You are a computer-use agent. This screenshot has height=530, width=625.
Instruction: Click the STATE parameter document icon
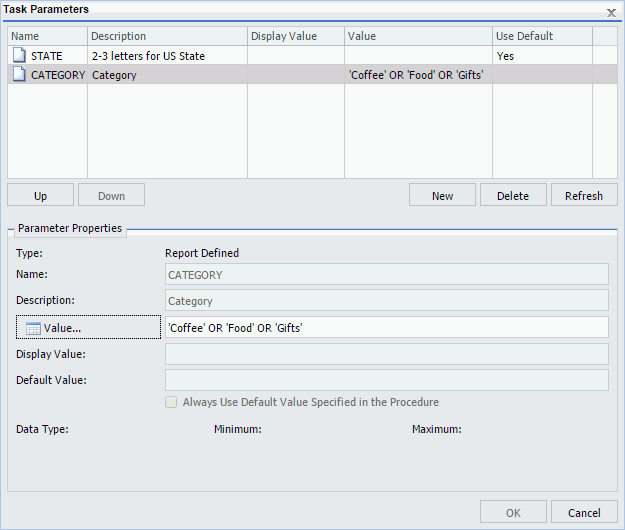18,56
